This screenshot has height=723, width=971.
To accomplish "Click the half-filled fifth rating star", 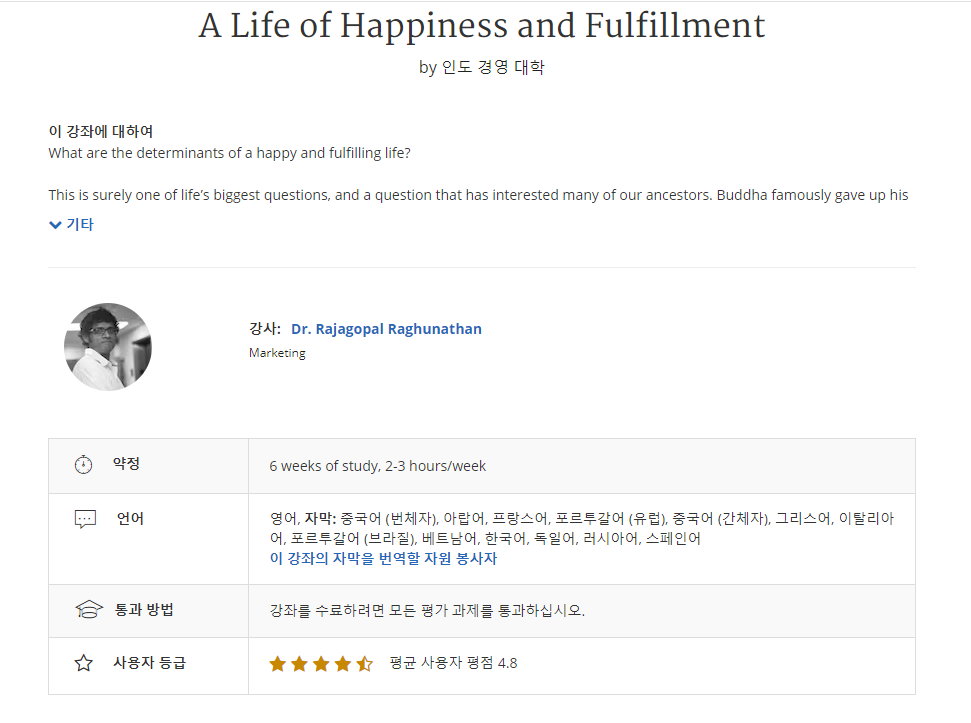I will click(x=365, y=664).
